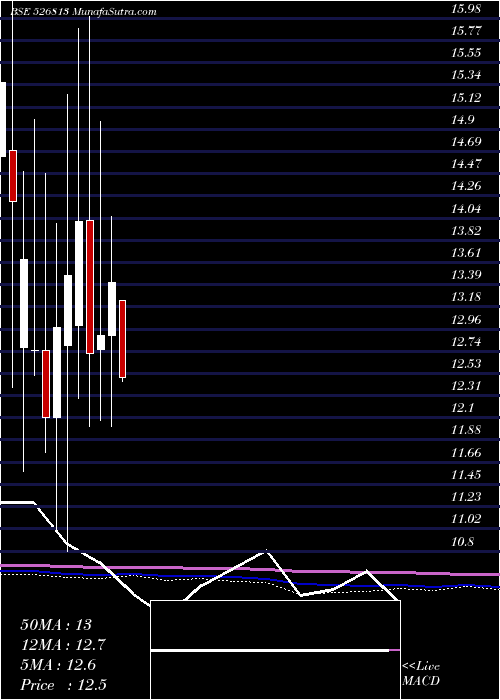Click the tall red candle body below 14.04
Viewport: 500px width, 700px height.
(x=90, y=287)
